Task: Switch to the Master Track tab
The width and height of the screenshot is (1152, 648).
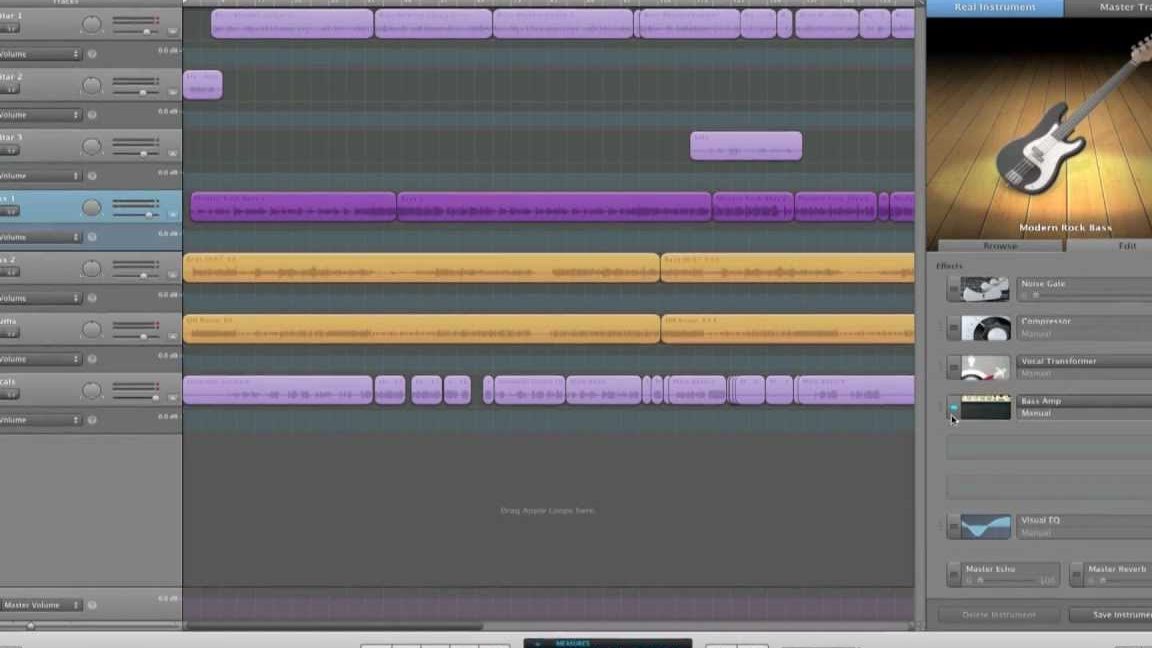Action: pos(1118,7)
